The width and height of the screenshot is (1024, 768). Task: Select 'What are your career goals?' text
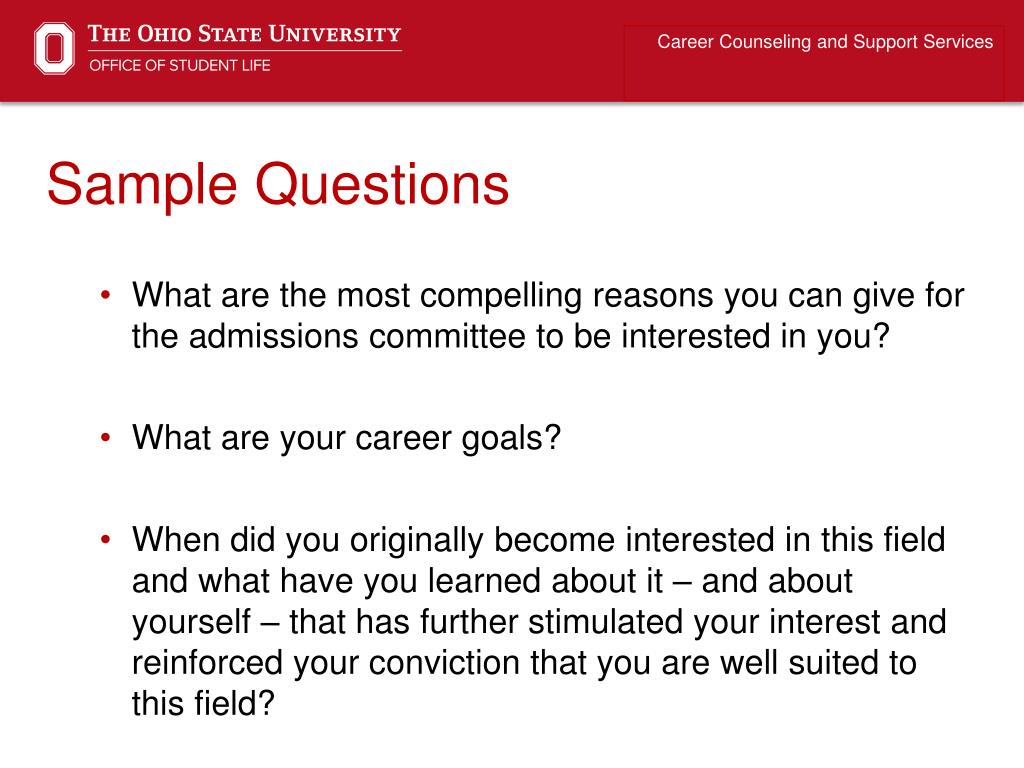pyautogui.click(x=346, y=438)
